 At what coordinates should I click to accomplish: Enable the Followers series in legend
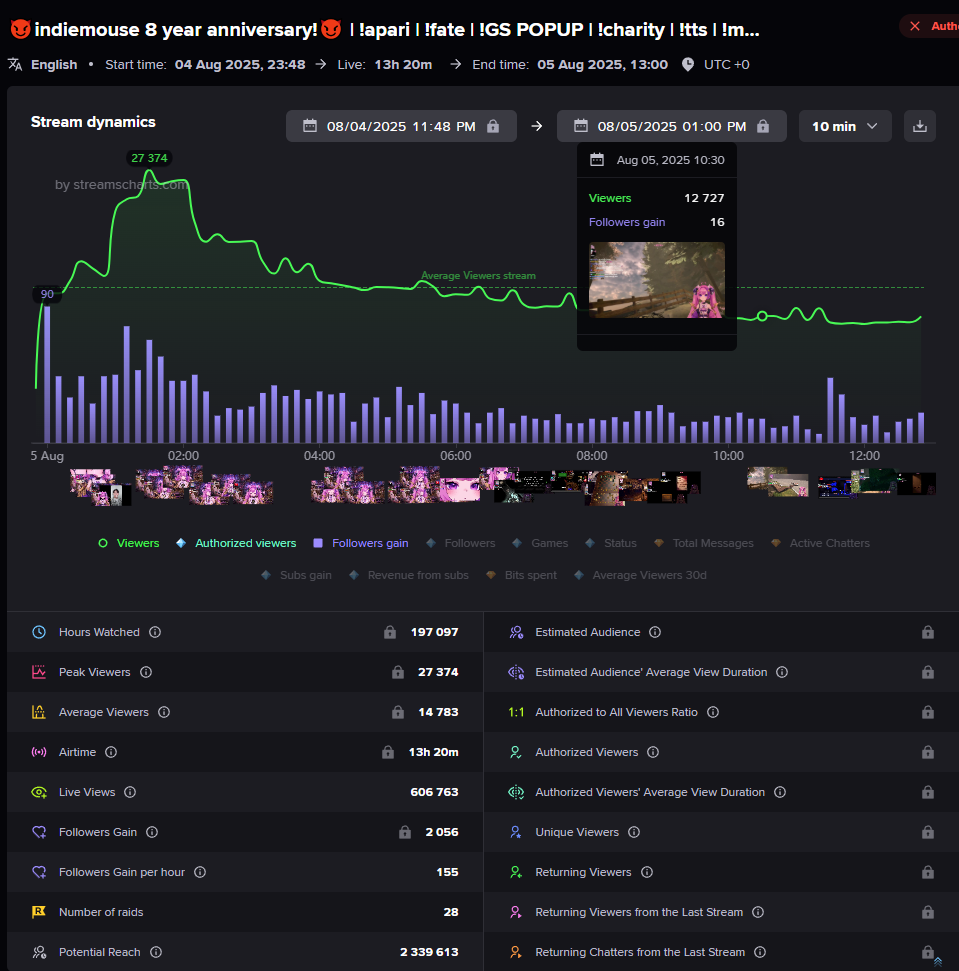point(461,543)
